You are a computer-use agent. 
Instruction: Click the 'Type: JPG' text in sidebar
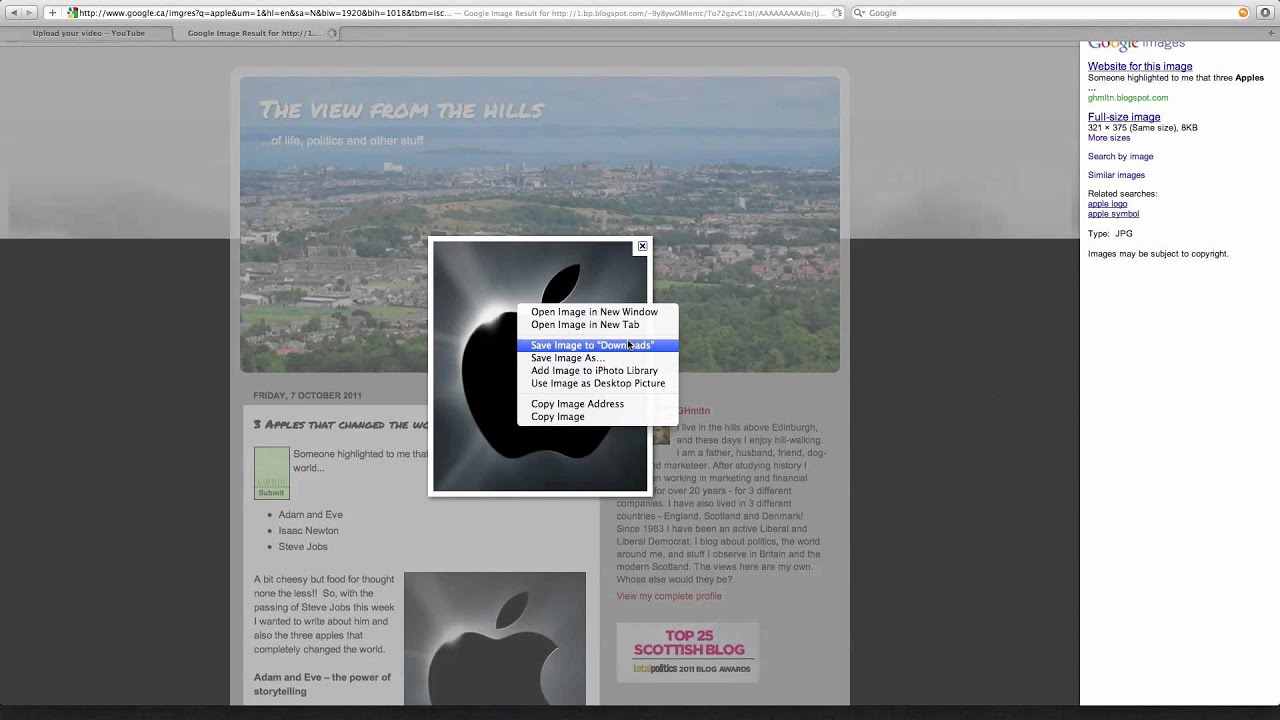[x=1110, y=234]
